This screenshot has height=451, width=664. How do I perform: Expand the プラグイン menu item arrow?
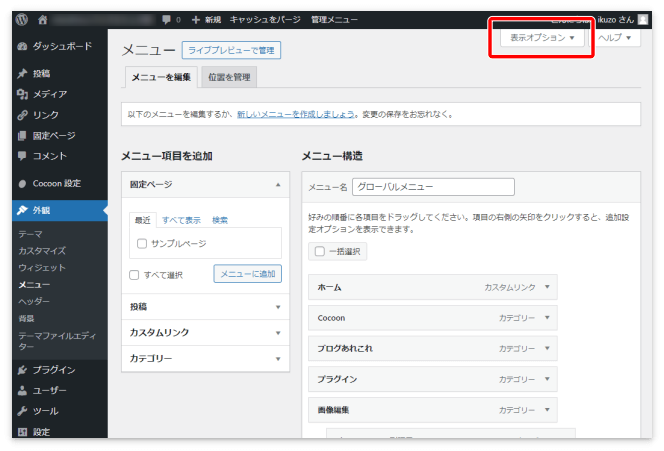click(x=547, y=379)
